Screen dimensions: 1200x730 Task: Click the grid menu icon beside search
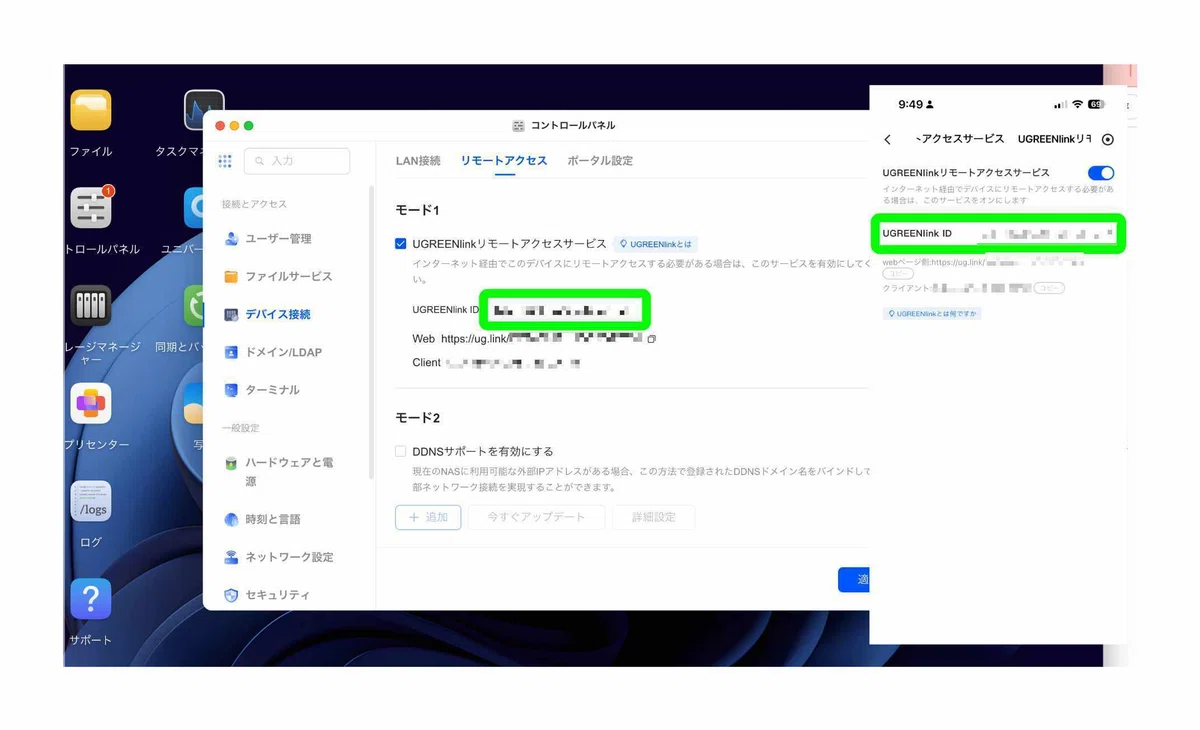(x=225, y=161)
